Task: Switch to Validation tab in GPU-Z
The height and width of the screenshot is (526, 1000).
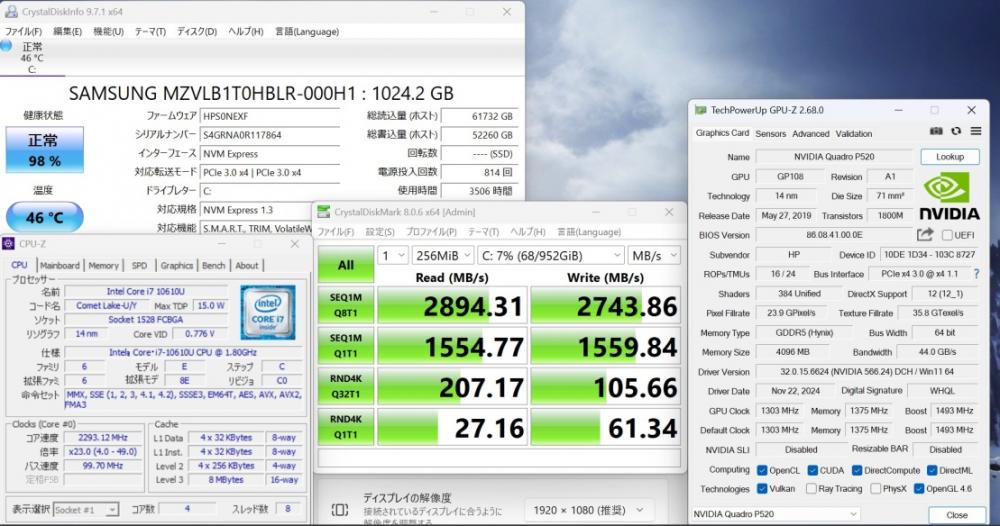Action: pyautogui.click(x=854, y=134)
